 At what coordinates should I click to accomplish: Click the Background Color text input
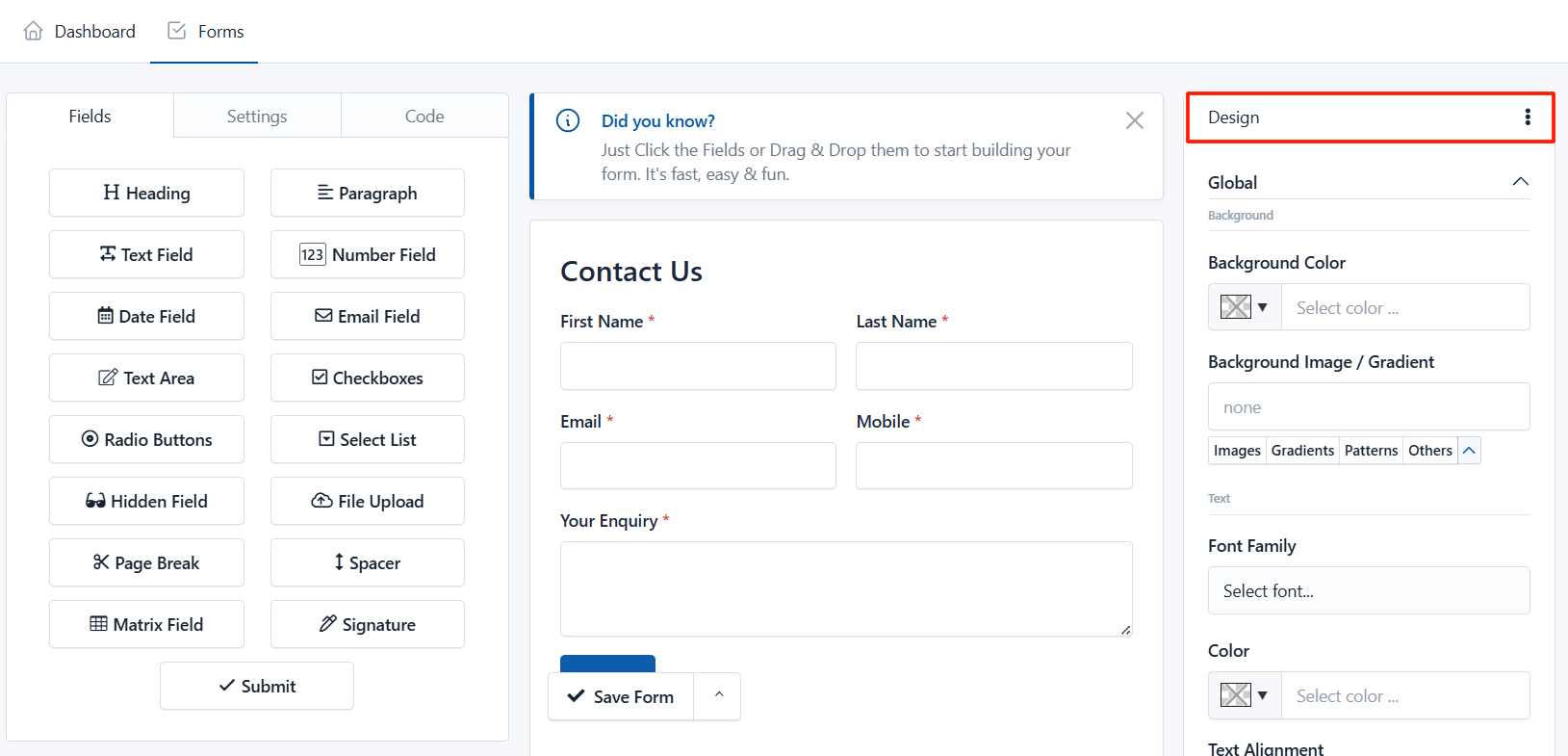1405,307
